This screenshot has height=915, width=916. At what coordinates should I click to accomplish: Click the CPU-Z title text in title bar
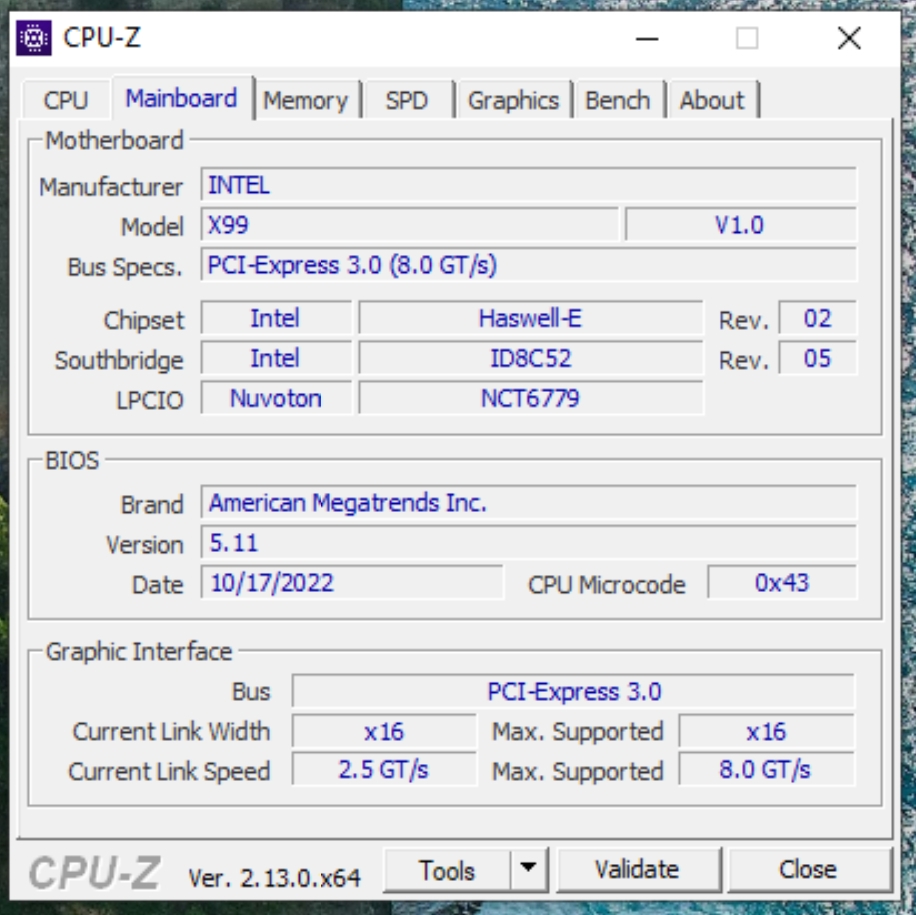102,38
